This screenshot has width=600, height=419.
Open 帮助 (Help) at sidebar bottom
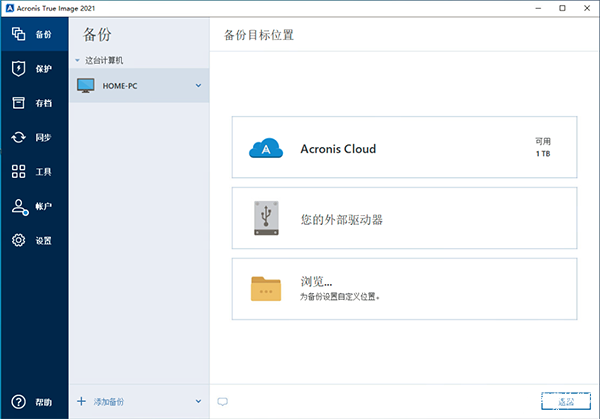tap(33, 402)
